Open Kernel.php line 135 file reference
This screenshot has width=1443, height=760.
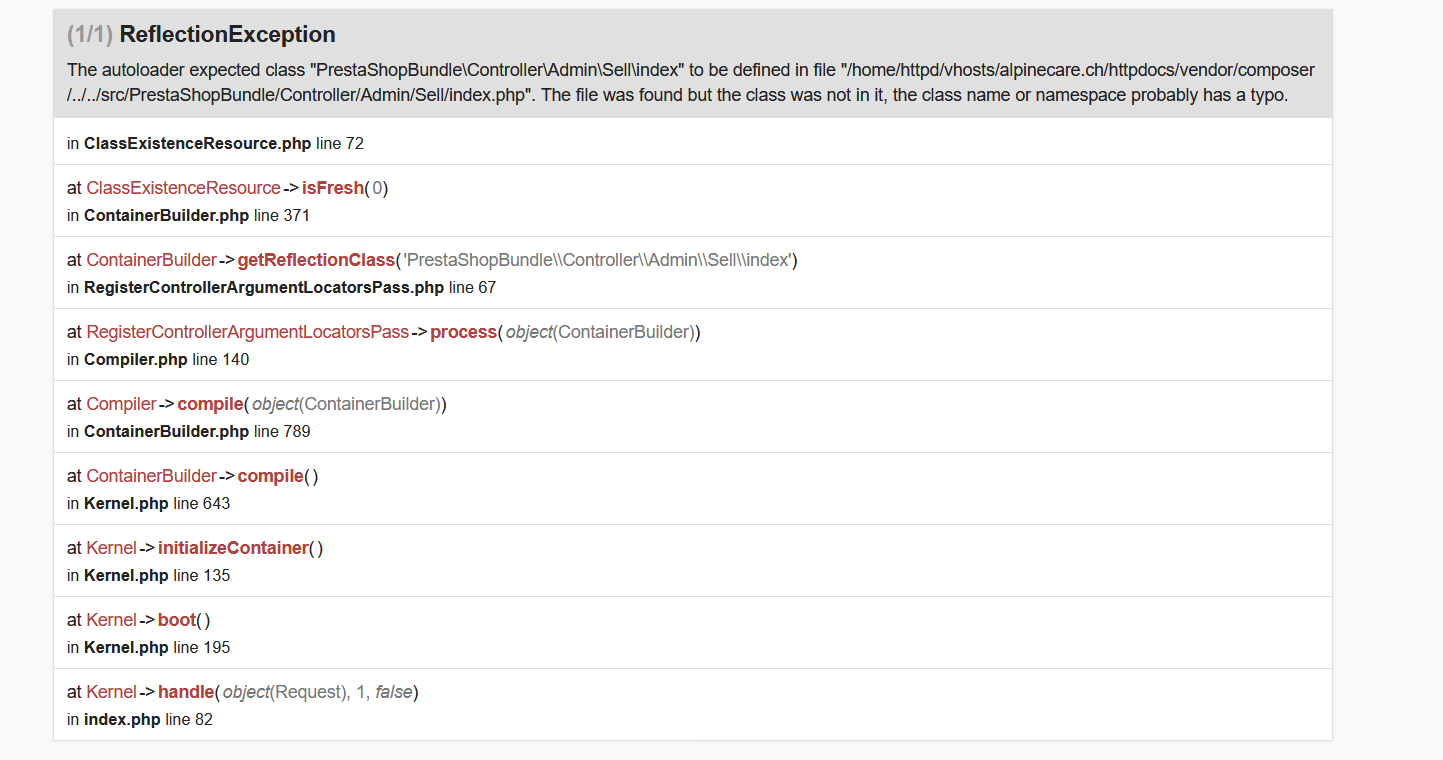[x=126, y=575]
